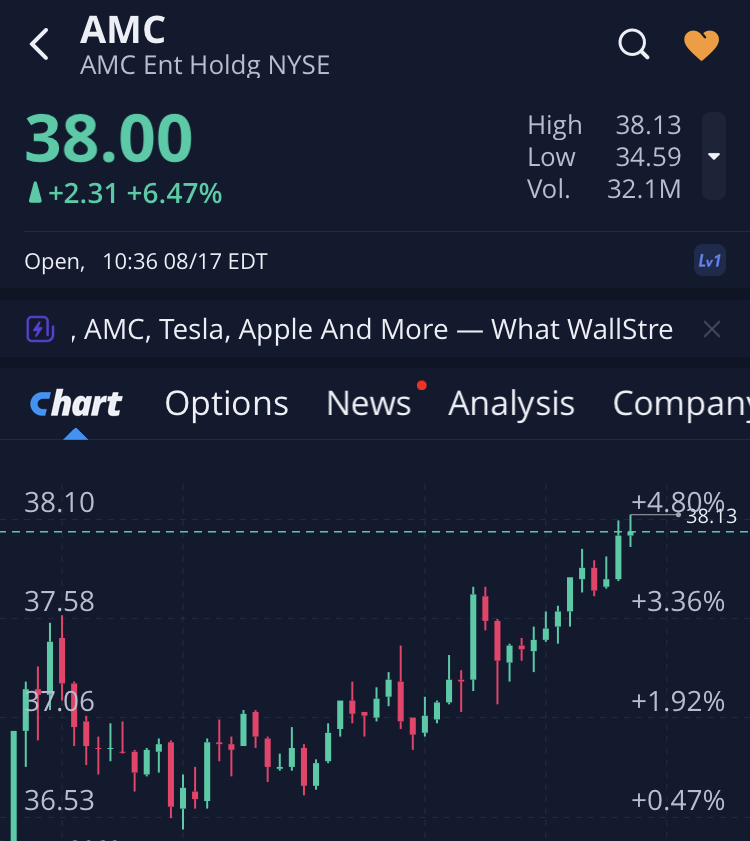Viewport: 750px width, 841px height.
Task: Open the search magnifier
Action: tap(634, 44)
